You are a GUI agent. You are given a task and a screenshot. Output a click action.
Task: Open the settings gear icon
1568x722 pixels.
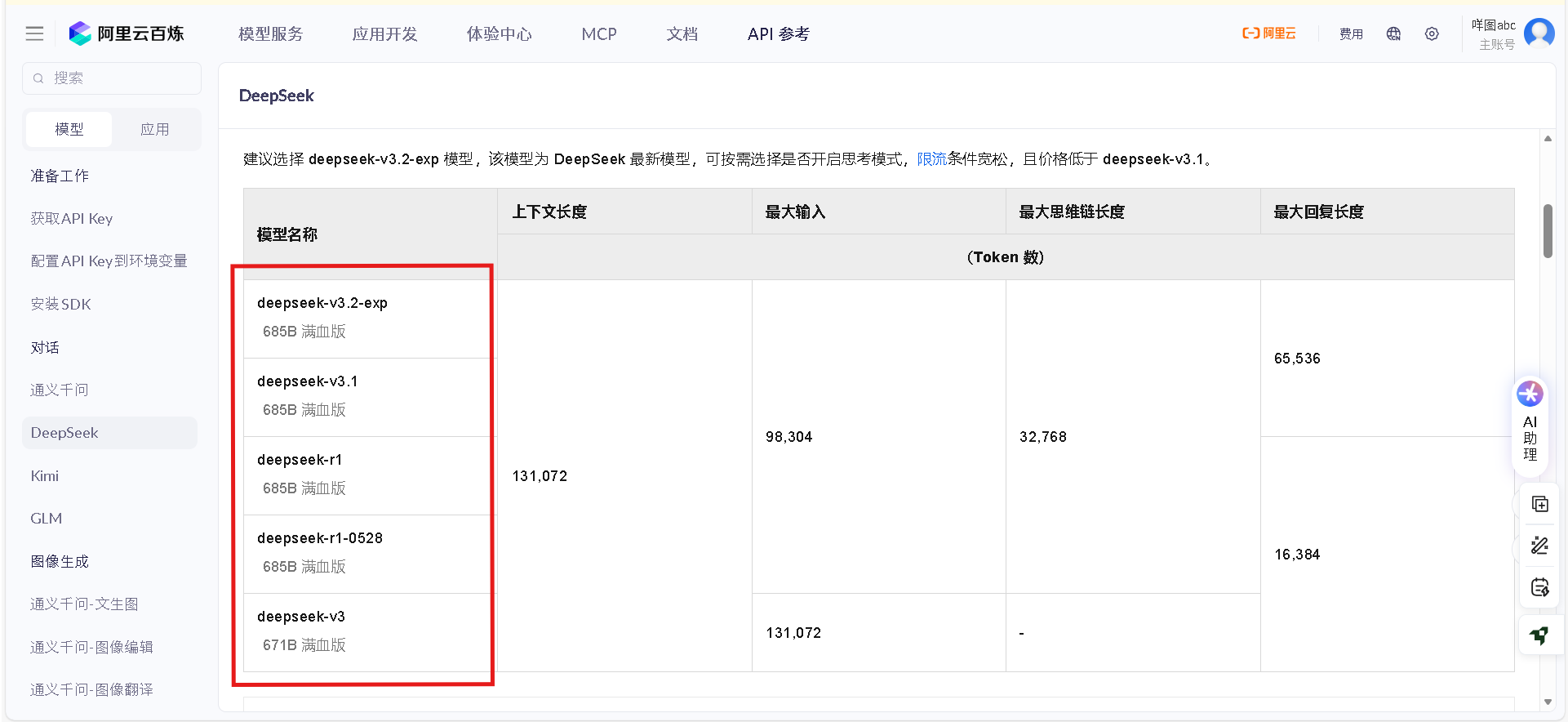tap(1432, 33)
